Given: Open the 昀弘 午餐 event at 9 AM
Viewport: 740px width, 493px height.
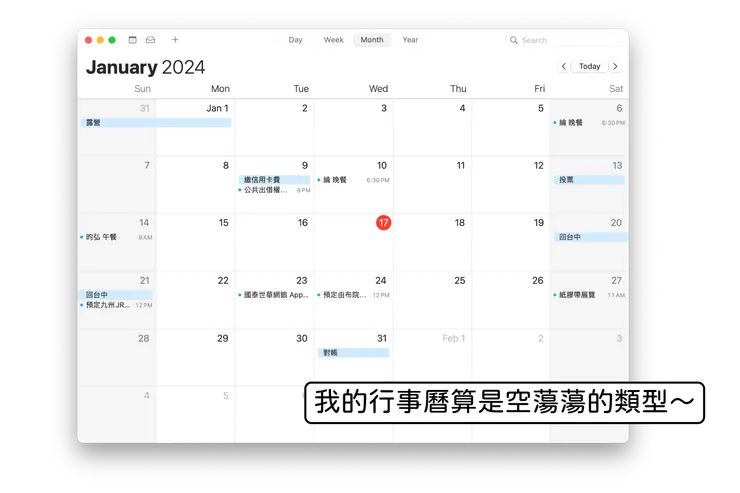Looking at the screenshot, I should [x=116, y=237].
